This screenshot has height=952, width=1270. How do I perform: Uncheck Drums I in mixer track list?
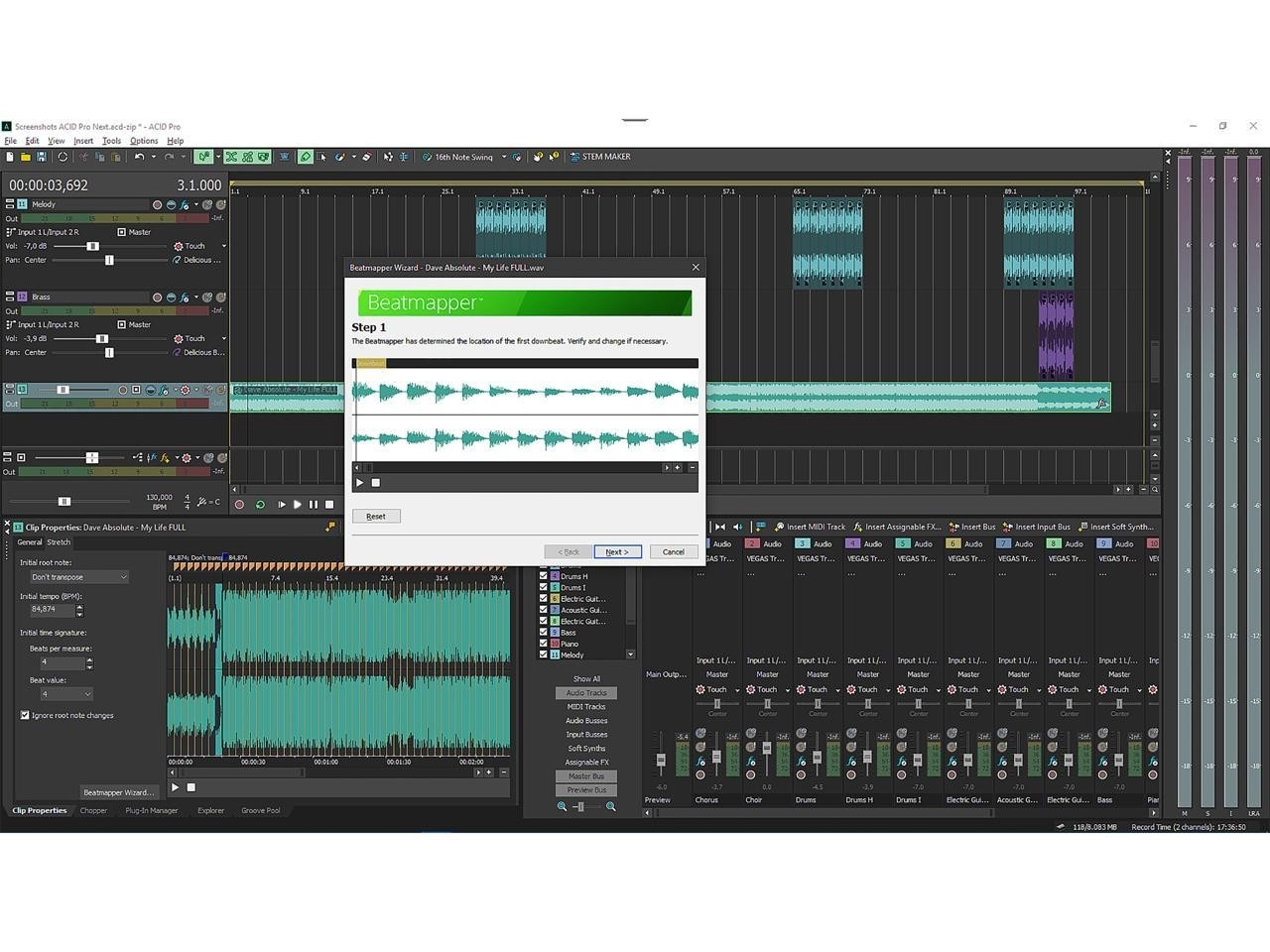tap(543, 587)
